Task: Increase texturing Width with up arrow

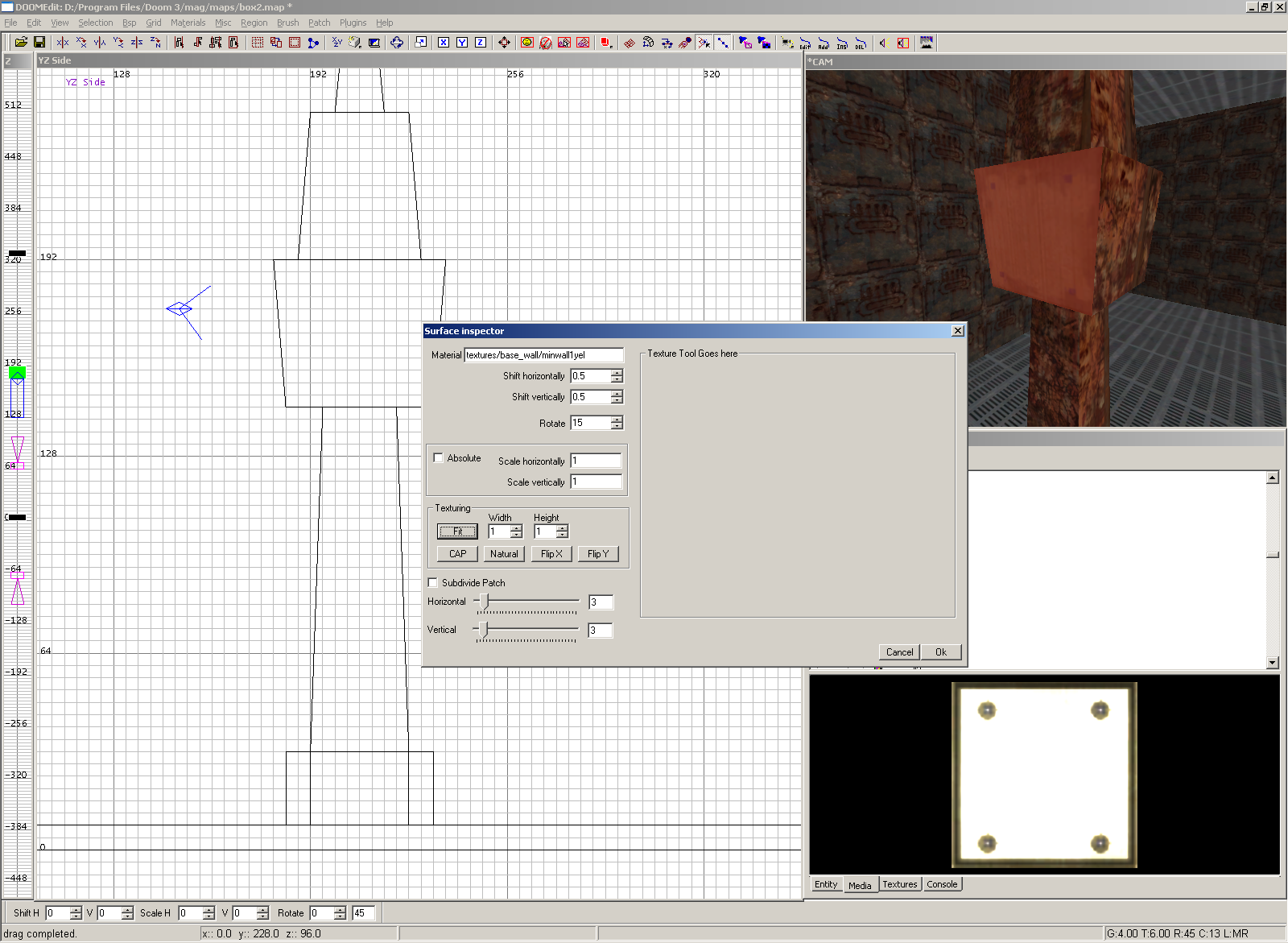Action: (516, 528)
